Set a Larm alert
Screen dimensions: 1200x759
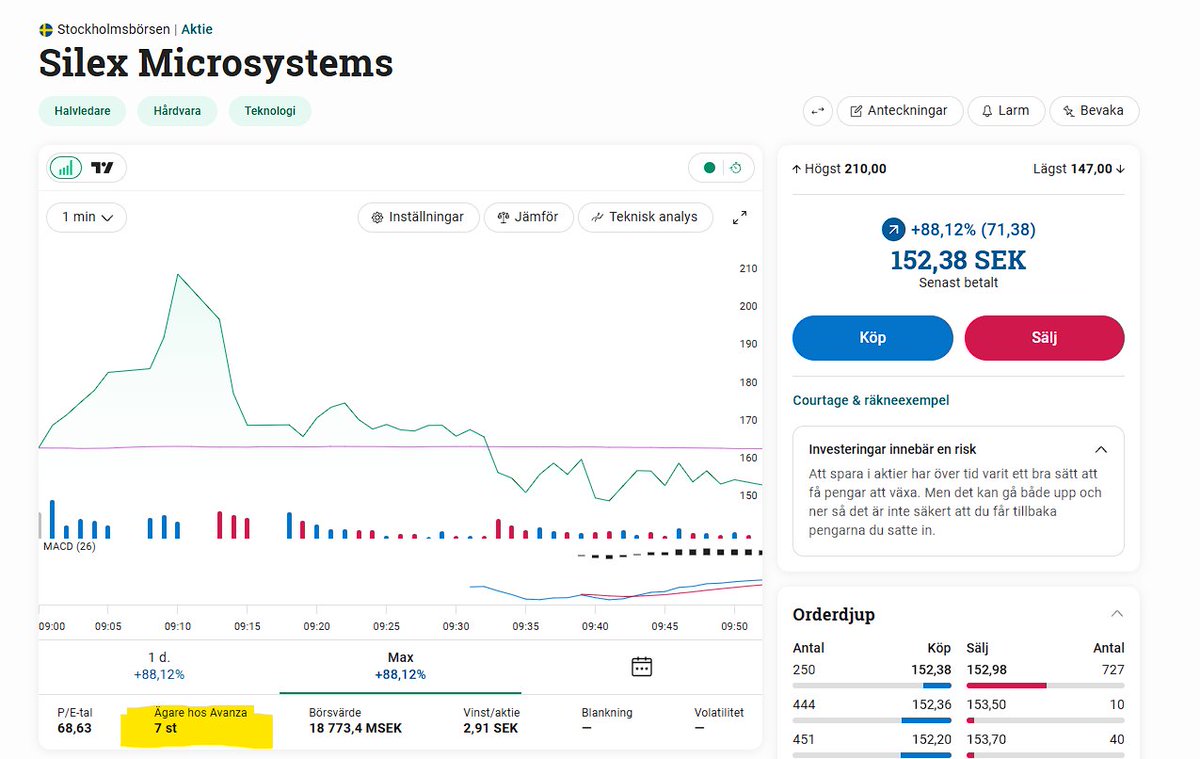(1006, 111)
